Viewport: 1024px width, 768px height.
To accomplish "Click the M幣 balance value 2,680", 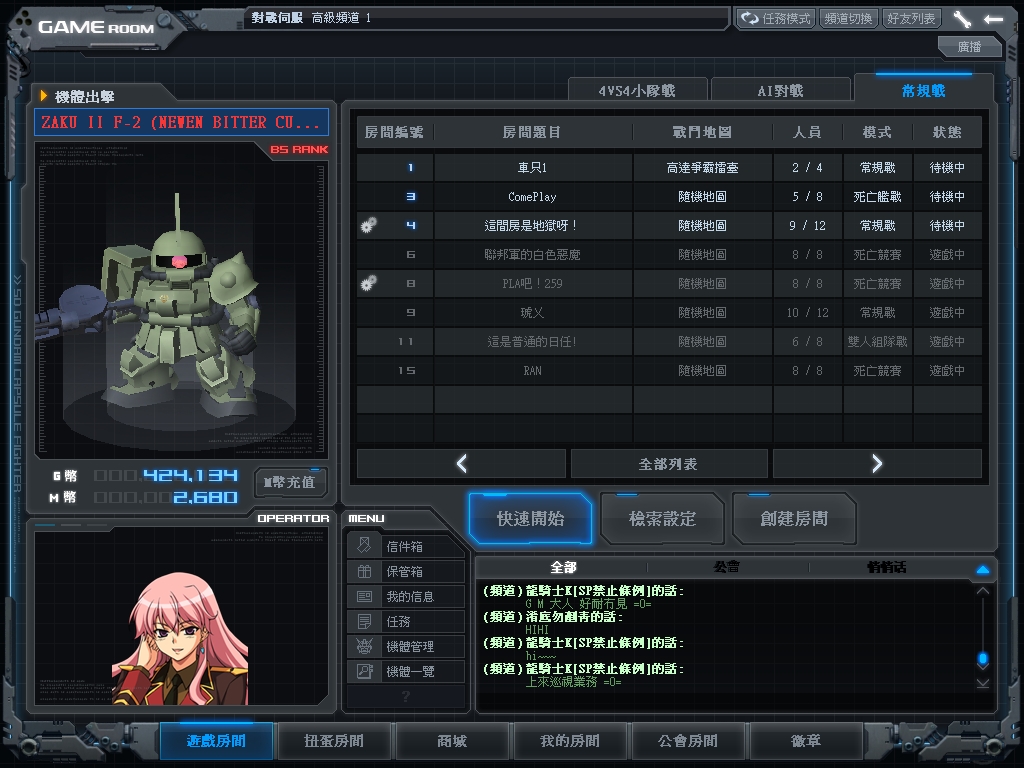I will click(205, 498).
